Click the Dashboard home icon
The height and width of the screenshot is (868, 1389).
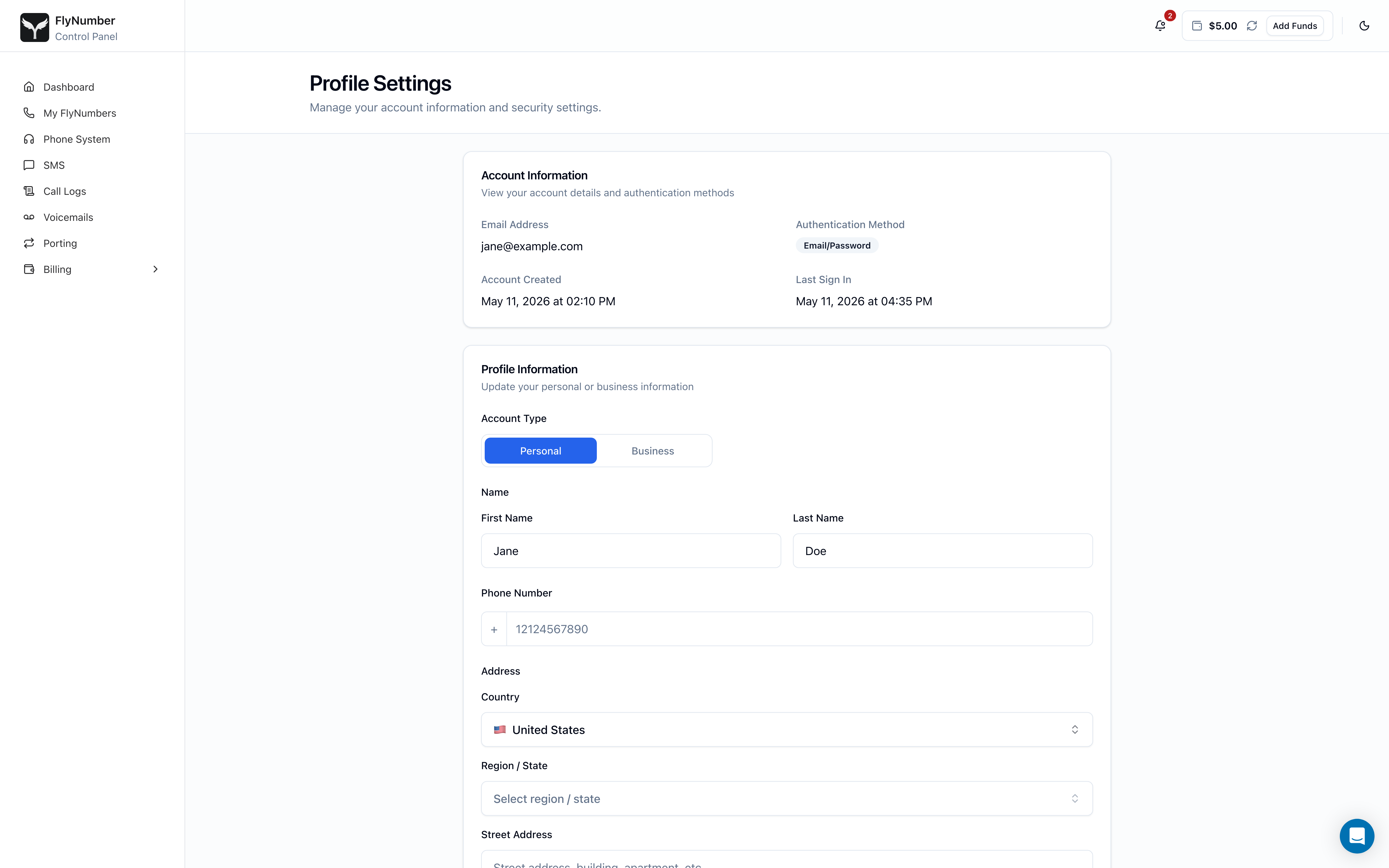29,87
